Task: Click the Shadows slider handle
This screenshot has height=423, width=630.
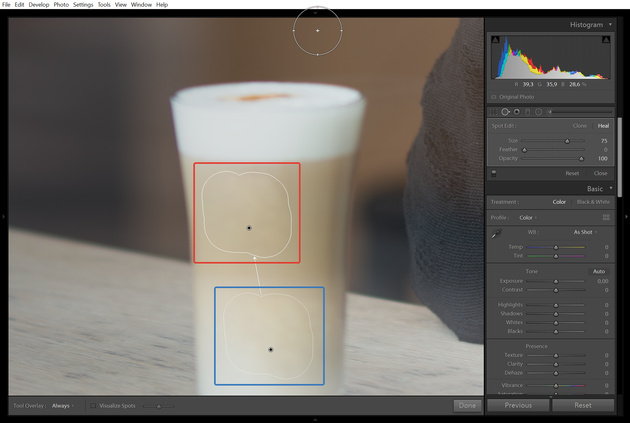Action: pyautogui.click(x=556, y=314)
